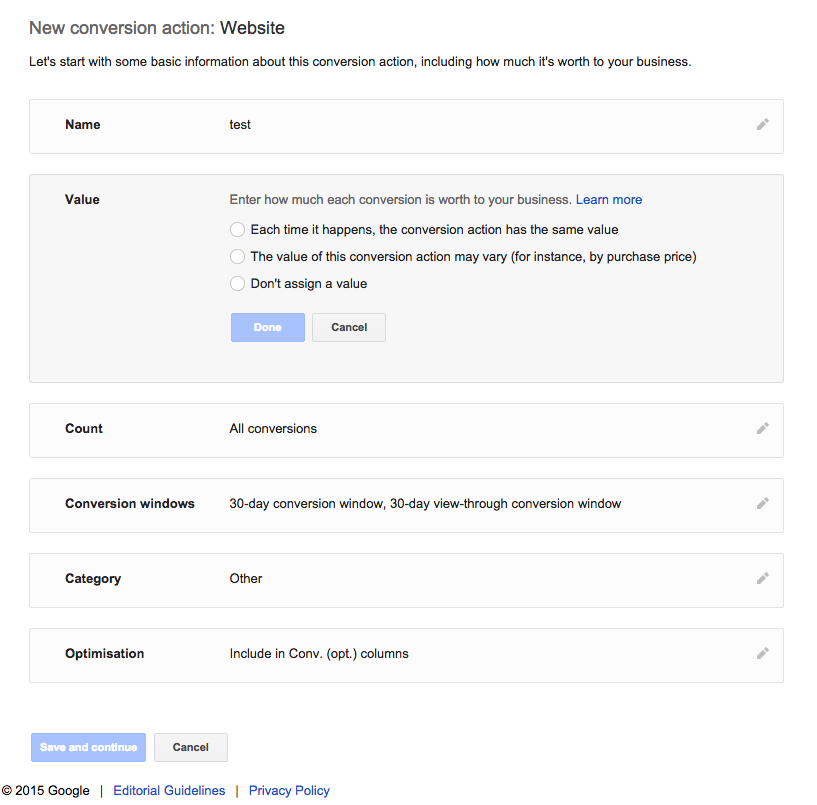The height and width of the screenshot is (805, 817).
Task: Edit the Count setting via the pencil icon
Action: [762, 429]
